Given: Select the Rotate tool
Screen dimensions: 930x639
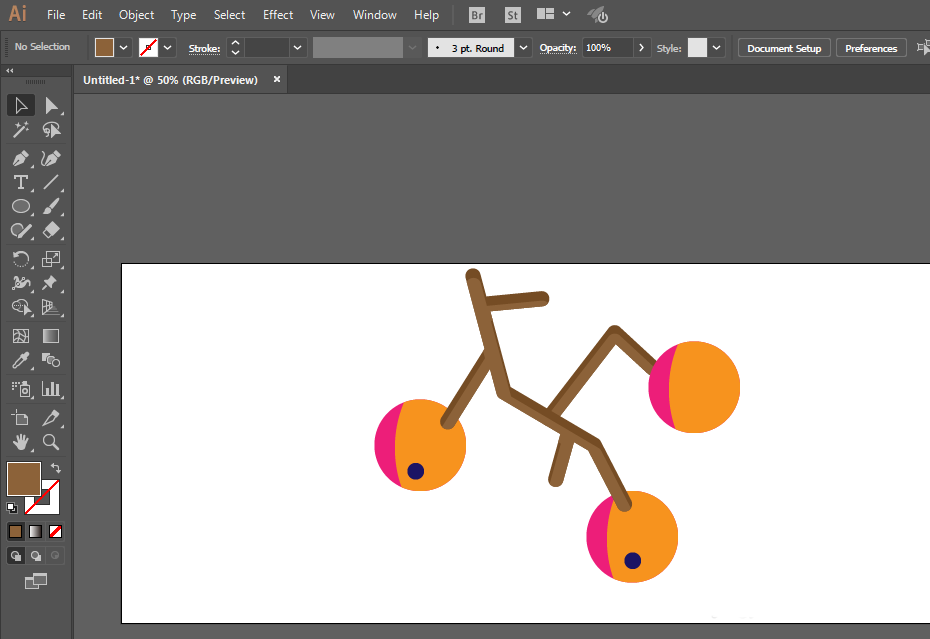Looking at the screenshot, I should coord(21,259).
